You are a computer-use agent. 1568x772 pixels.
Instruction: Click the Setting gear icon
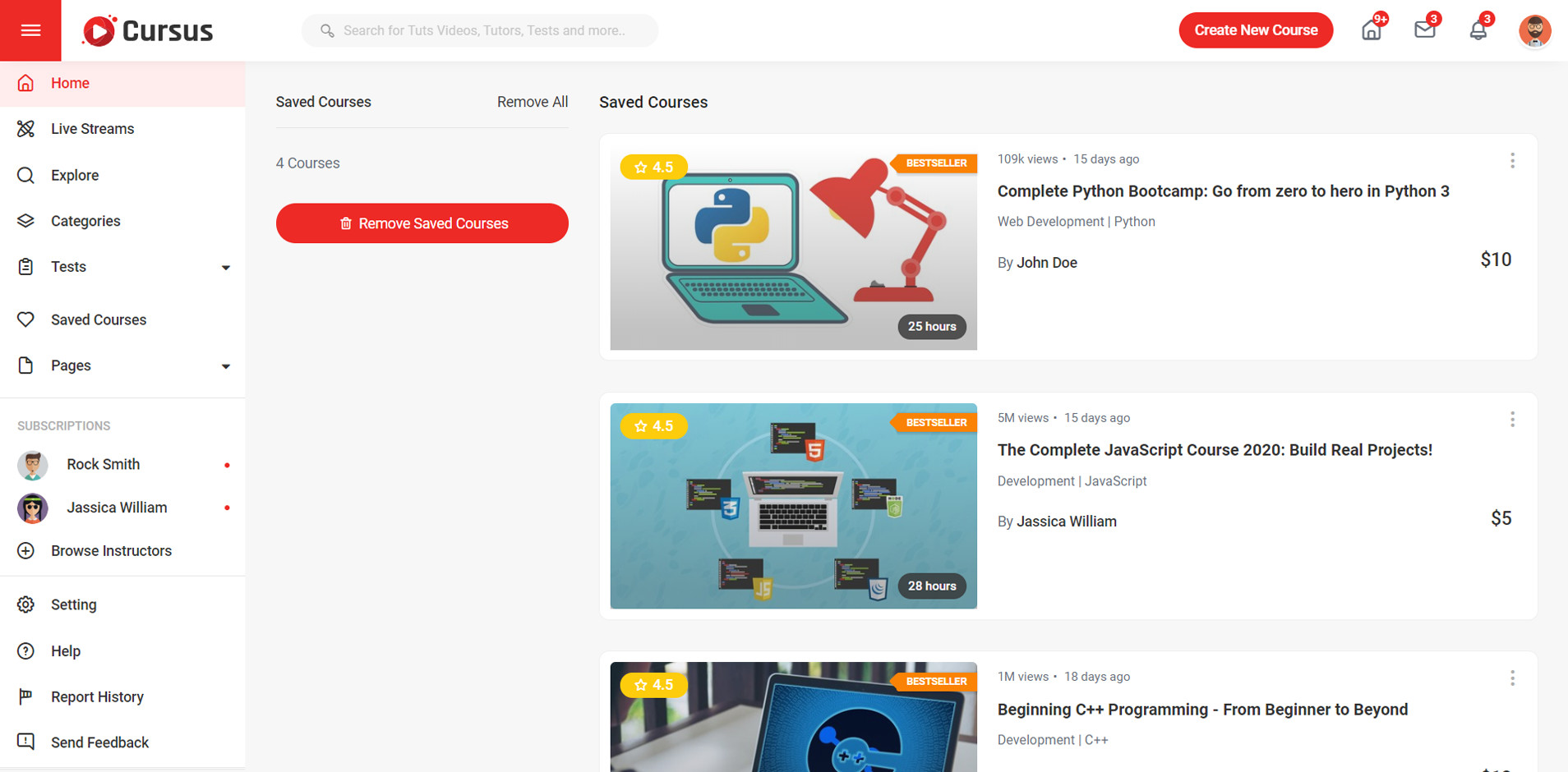(26, 604)
